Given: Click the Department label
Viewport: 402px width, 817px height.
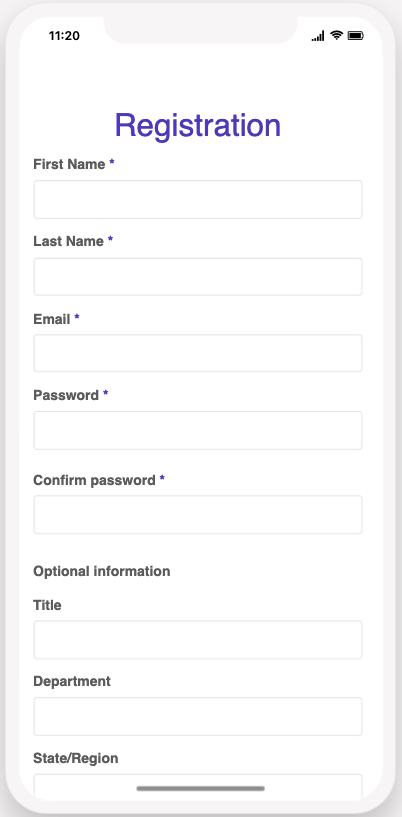Looking at the screenshot, I should coord(72,682).
